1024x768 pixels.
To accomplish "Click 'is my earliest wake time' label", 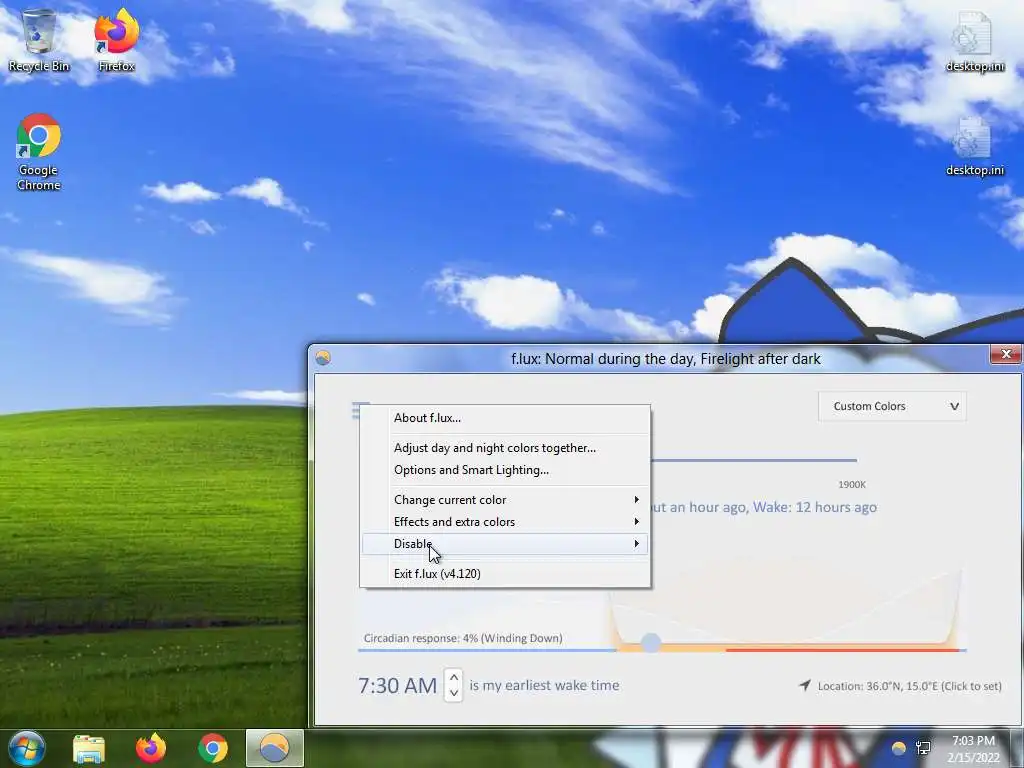I will pyautogui.click(x=544, y=685).
